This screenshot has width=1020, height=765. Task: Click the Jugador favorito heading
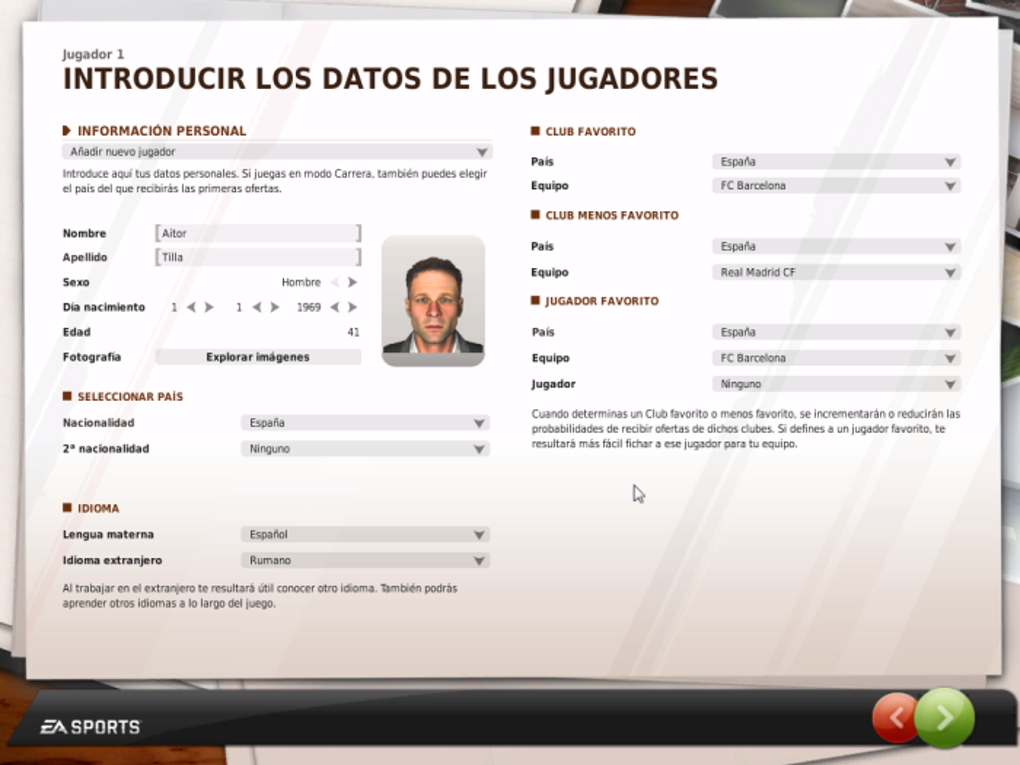602,301
